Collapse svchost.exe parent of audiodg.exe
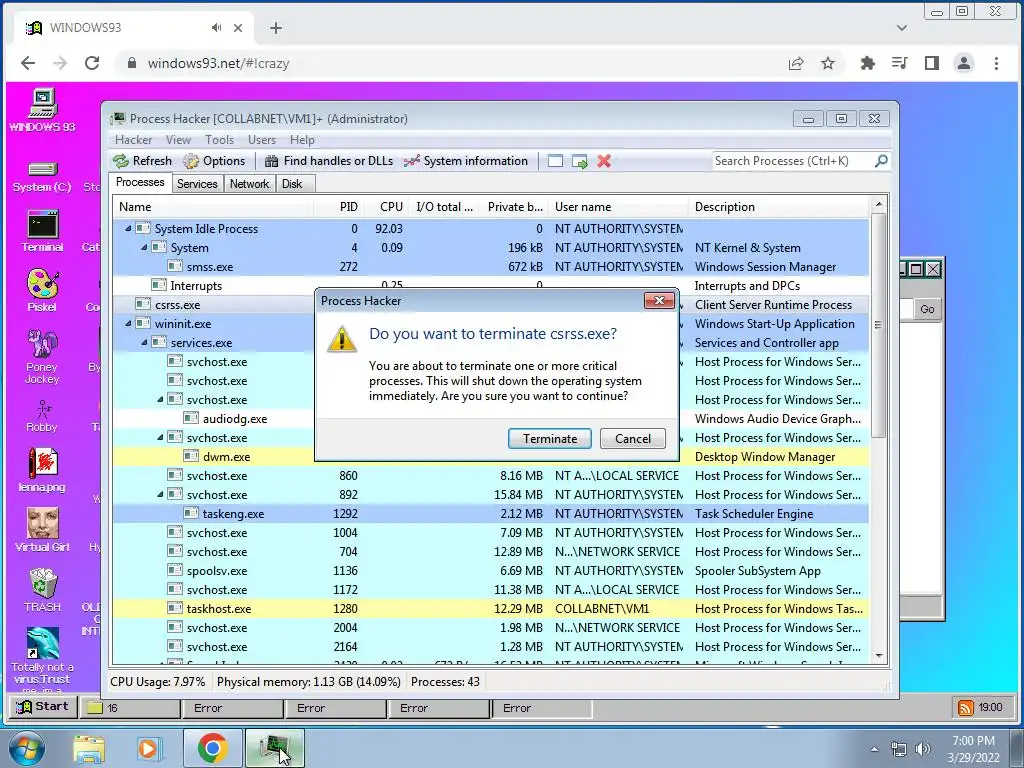This screenshot has height=768, width=1024. (160, 399)
